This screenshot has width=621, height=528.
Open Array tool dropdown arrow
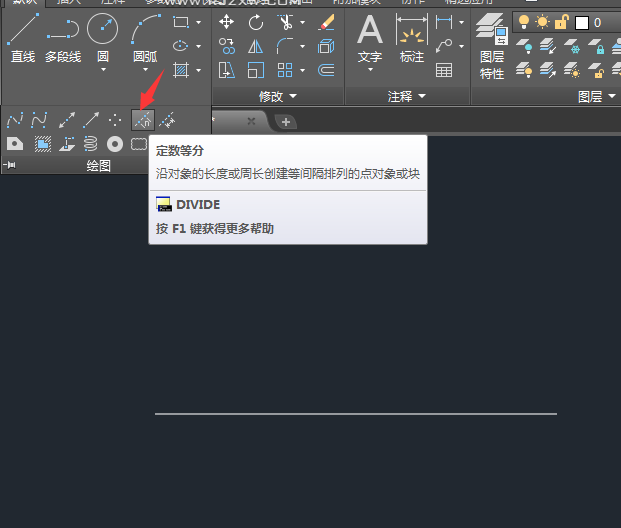303,71
